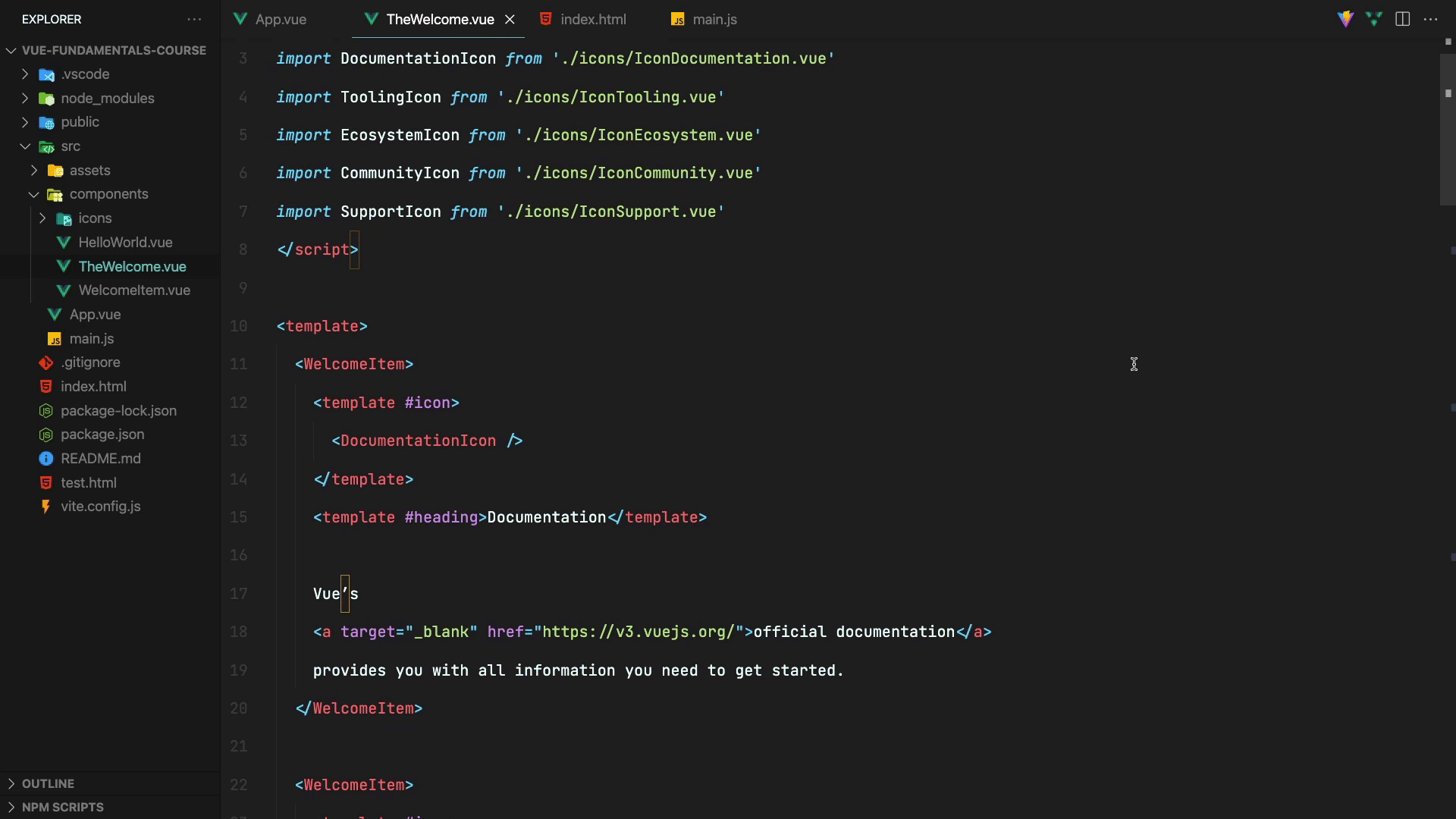Click the README.md info icon
The width and height of the screenshot is (1456, 819).
pos(46,459)
